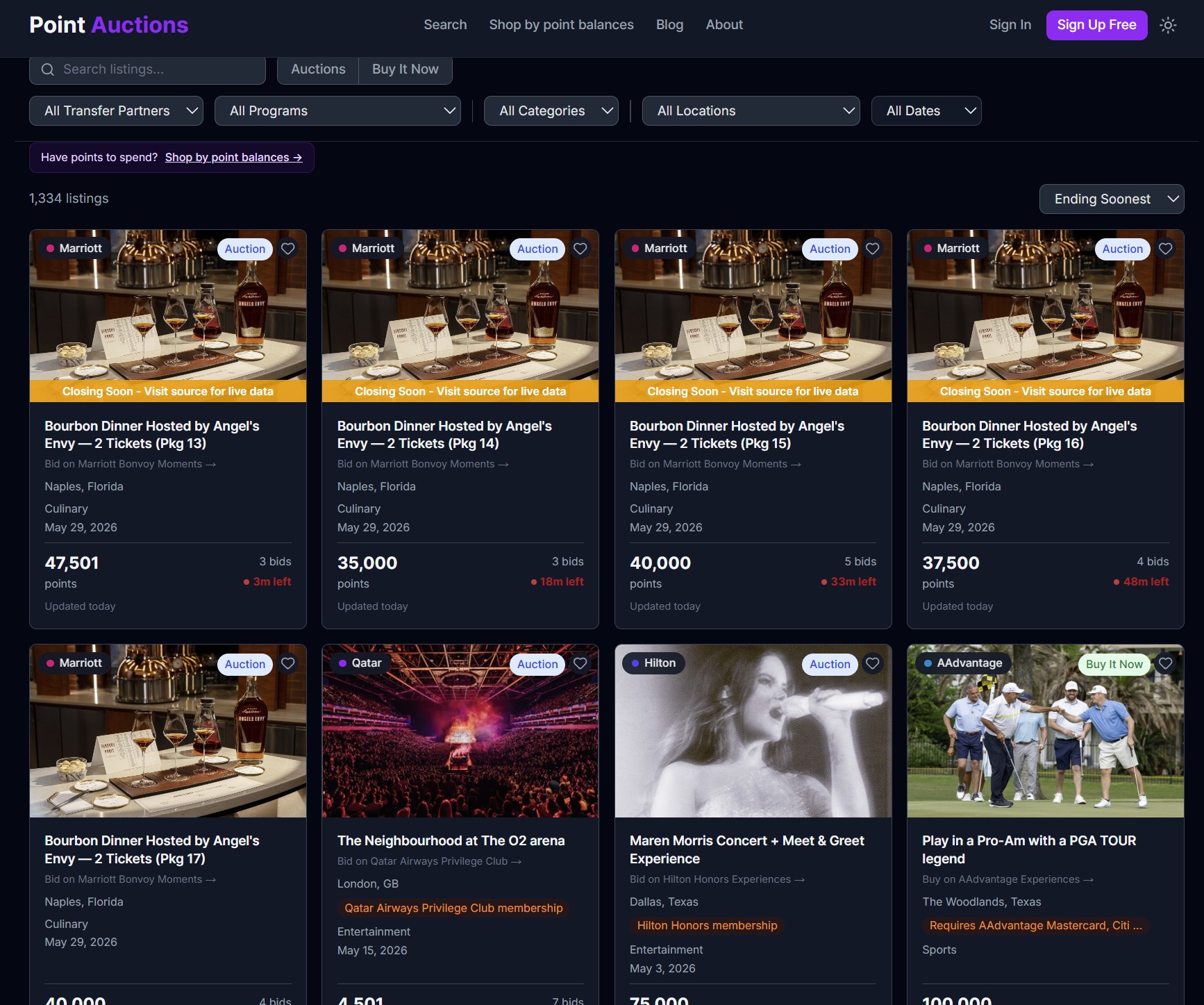
Task: Switch listings to Auctions only
Action: [x=318, y=69]
